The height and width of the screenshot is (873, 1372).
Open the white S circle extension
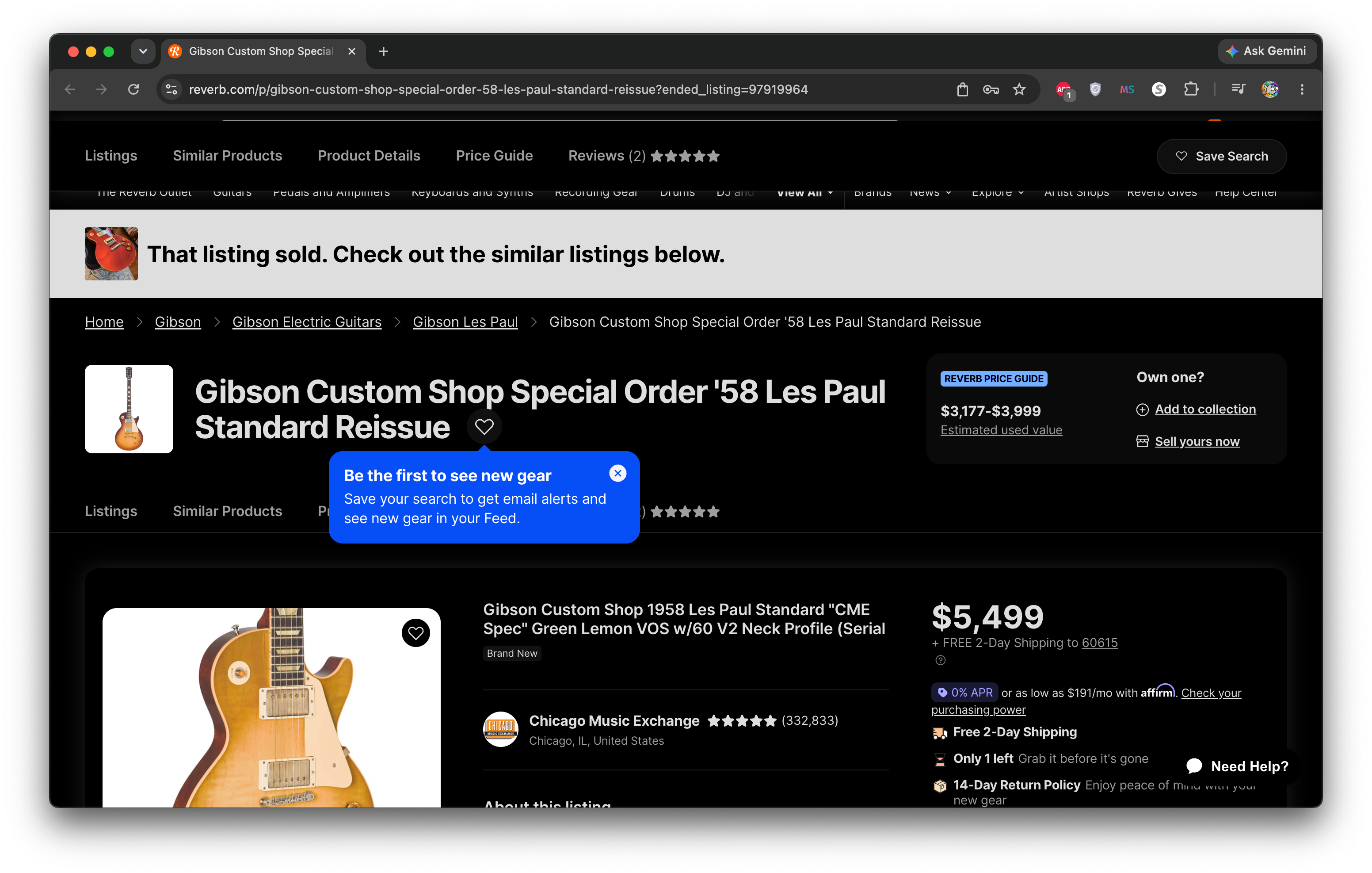(x=1159, y=89)
